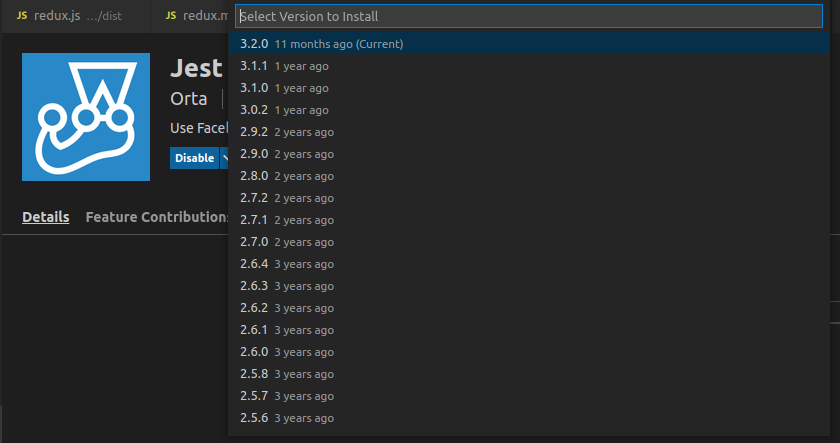
Task: Pick version 2.5.8 to install
Action: tap(529, 373)
